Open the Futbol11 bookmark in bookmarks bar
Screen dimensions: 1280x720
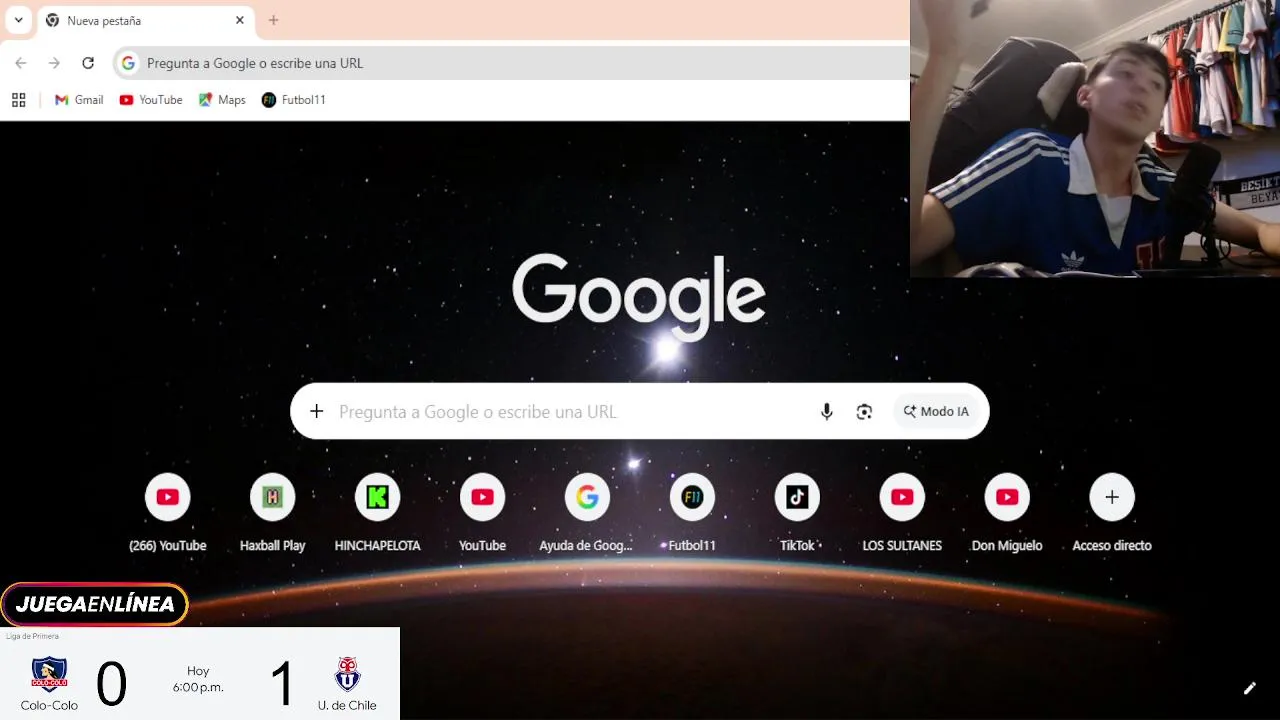click(294, 100)
